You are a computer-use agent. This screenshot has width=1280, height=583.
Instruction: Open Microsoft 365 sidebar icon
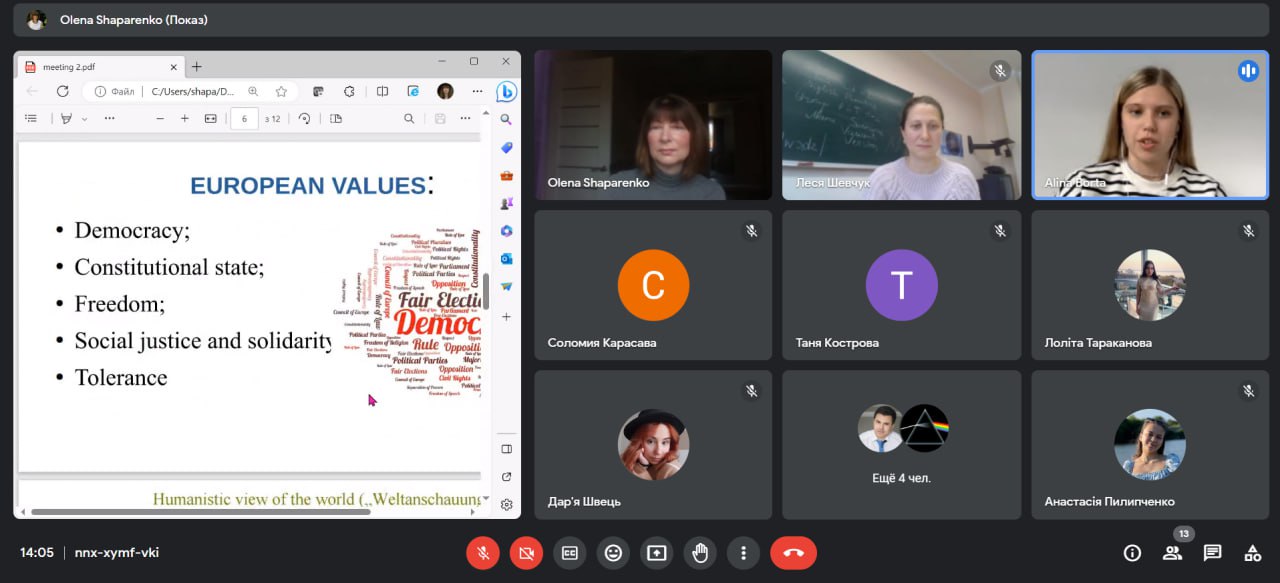(506, 231)
